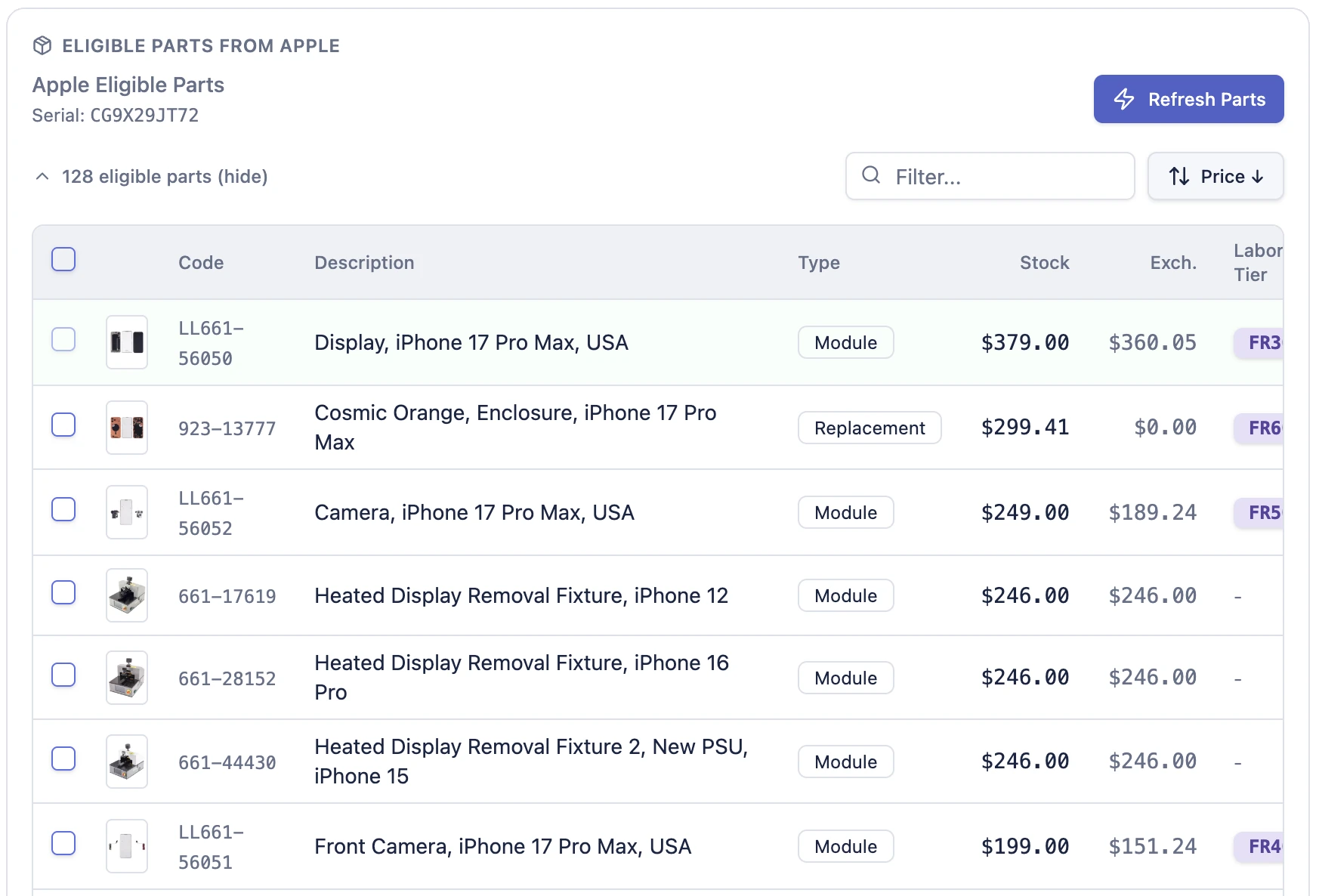Click the $189.24 exchange price

click(1153, 512)
